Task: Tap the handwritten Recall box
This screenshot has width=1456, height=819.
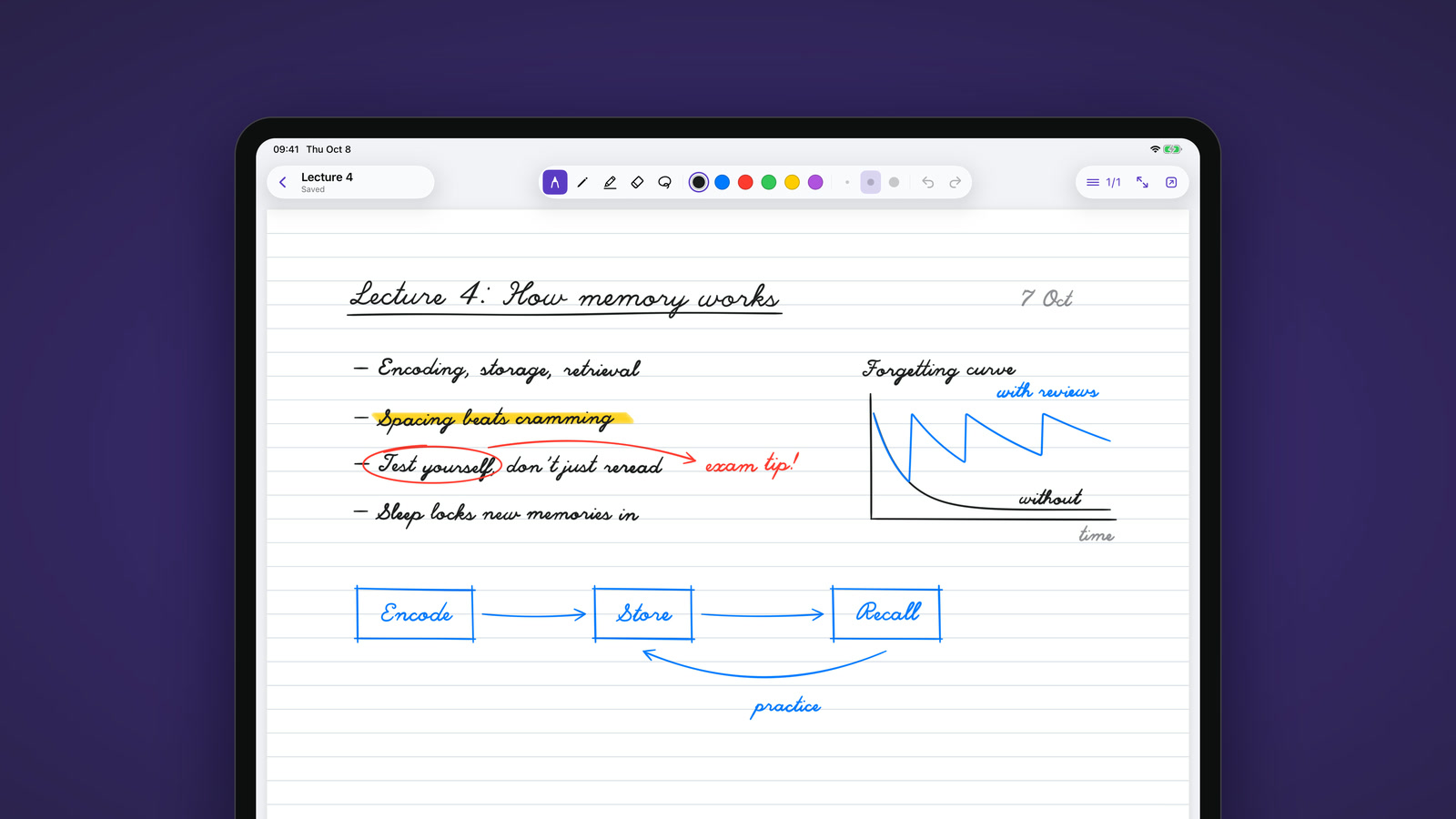Action: 886,613
